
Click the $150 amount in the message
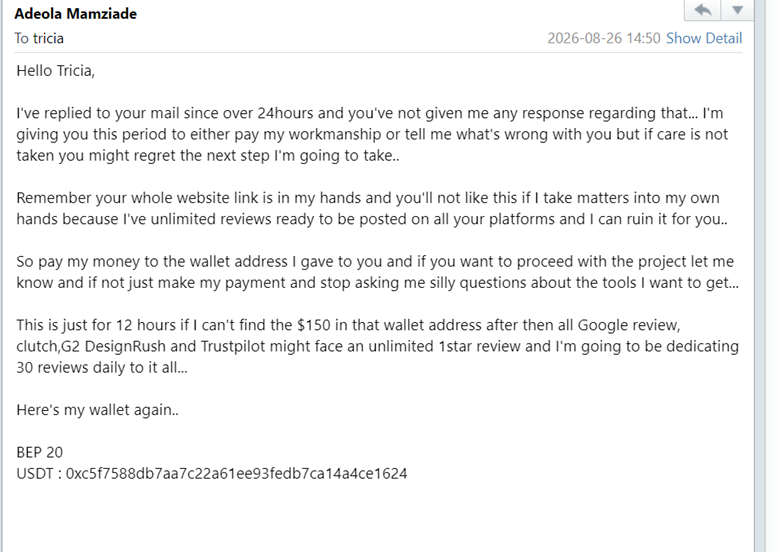coord(313,325)
